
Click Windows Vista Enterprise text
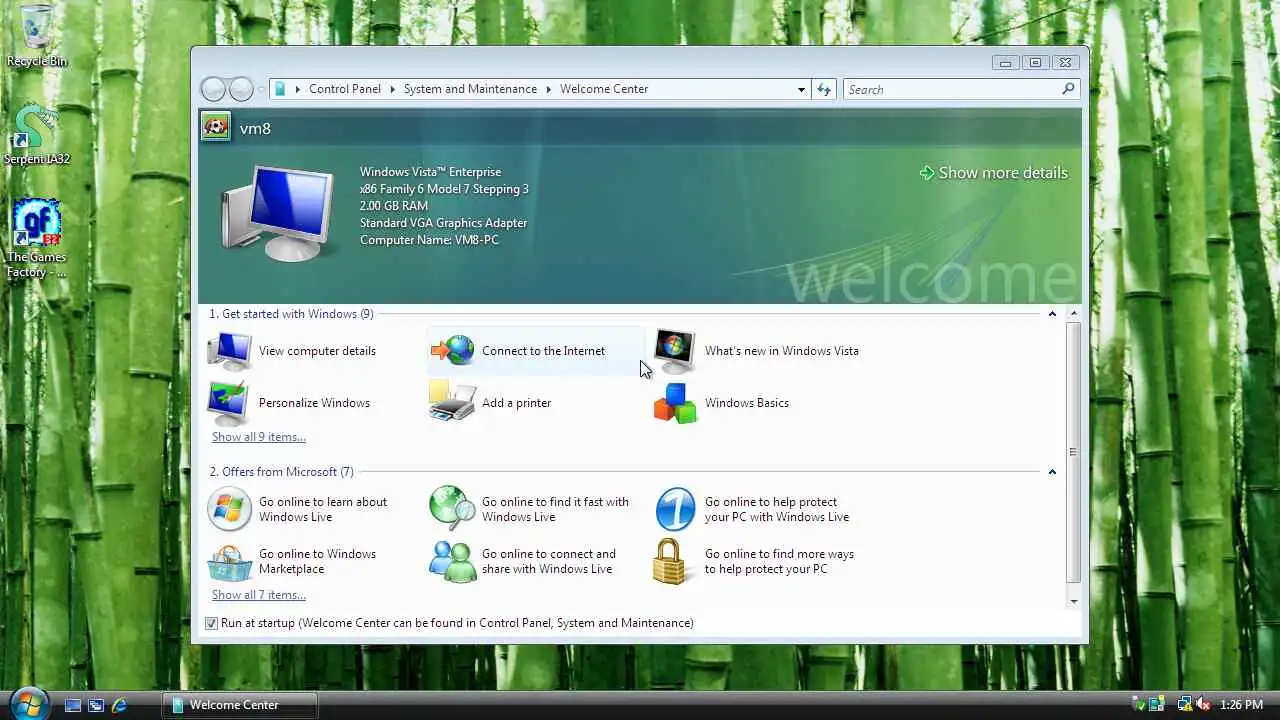pos(431,172)
